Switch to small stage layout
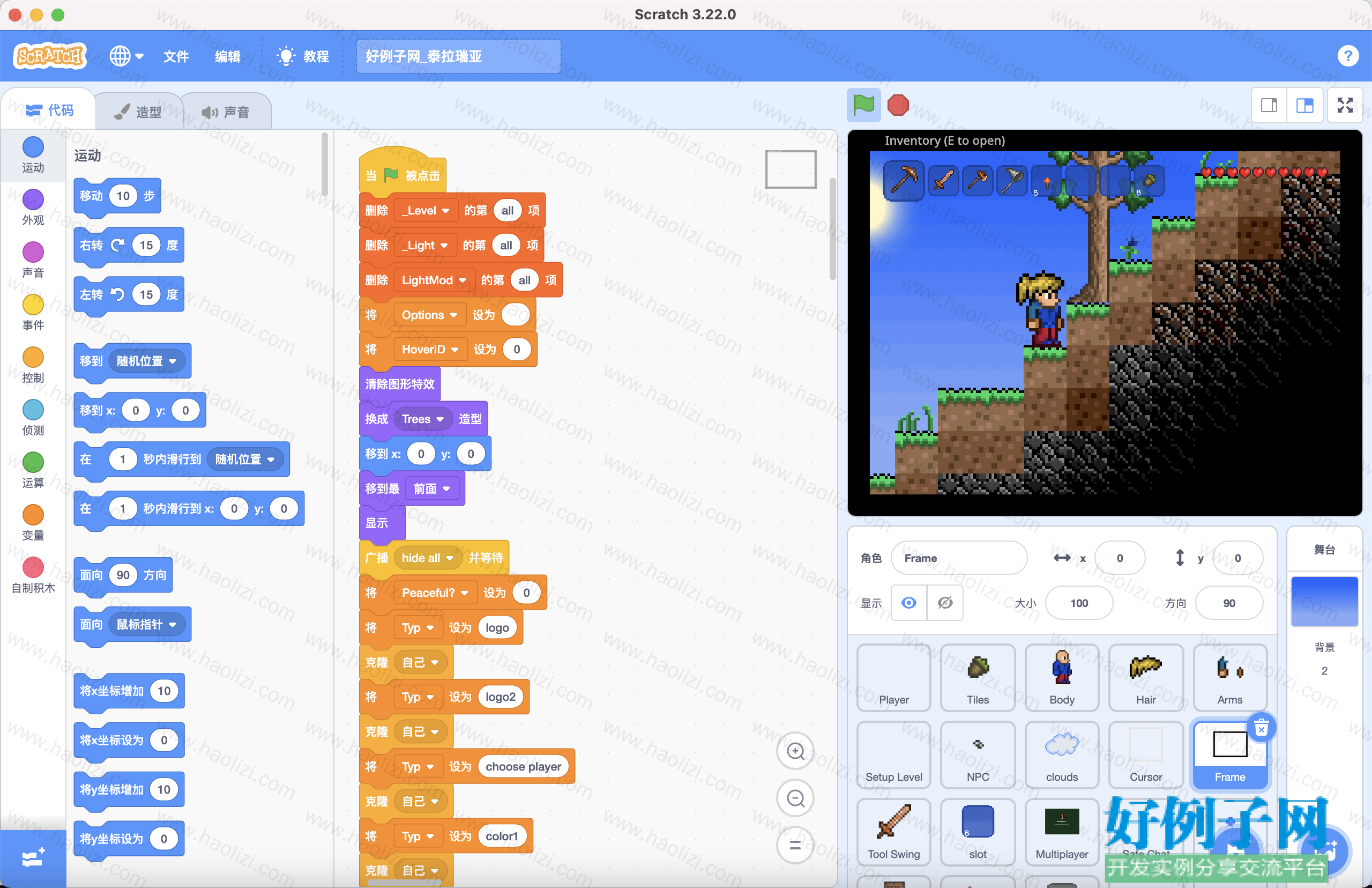 click(1269, 105)
